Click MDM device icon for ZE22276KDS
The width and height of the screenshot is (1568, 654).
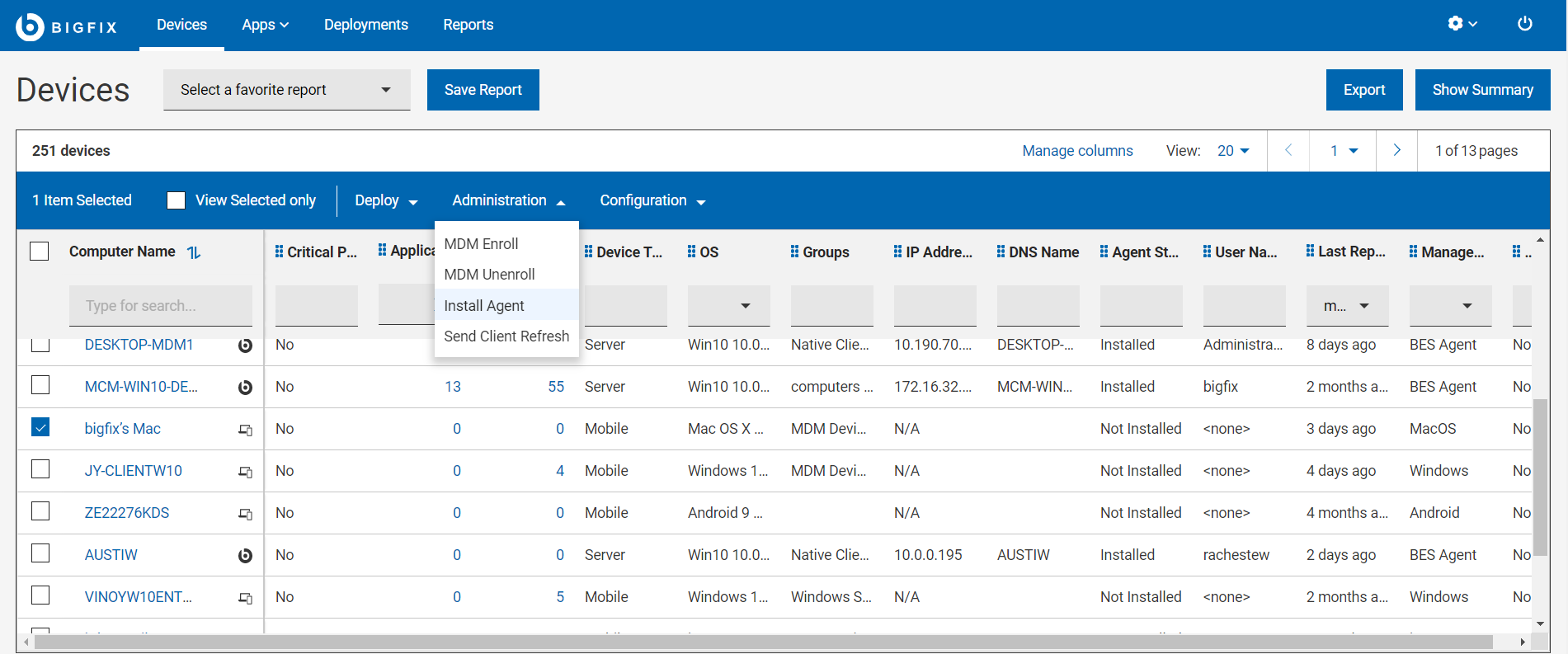click(245, 514)
